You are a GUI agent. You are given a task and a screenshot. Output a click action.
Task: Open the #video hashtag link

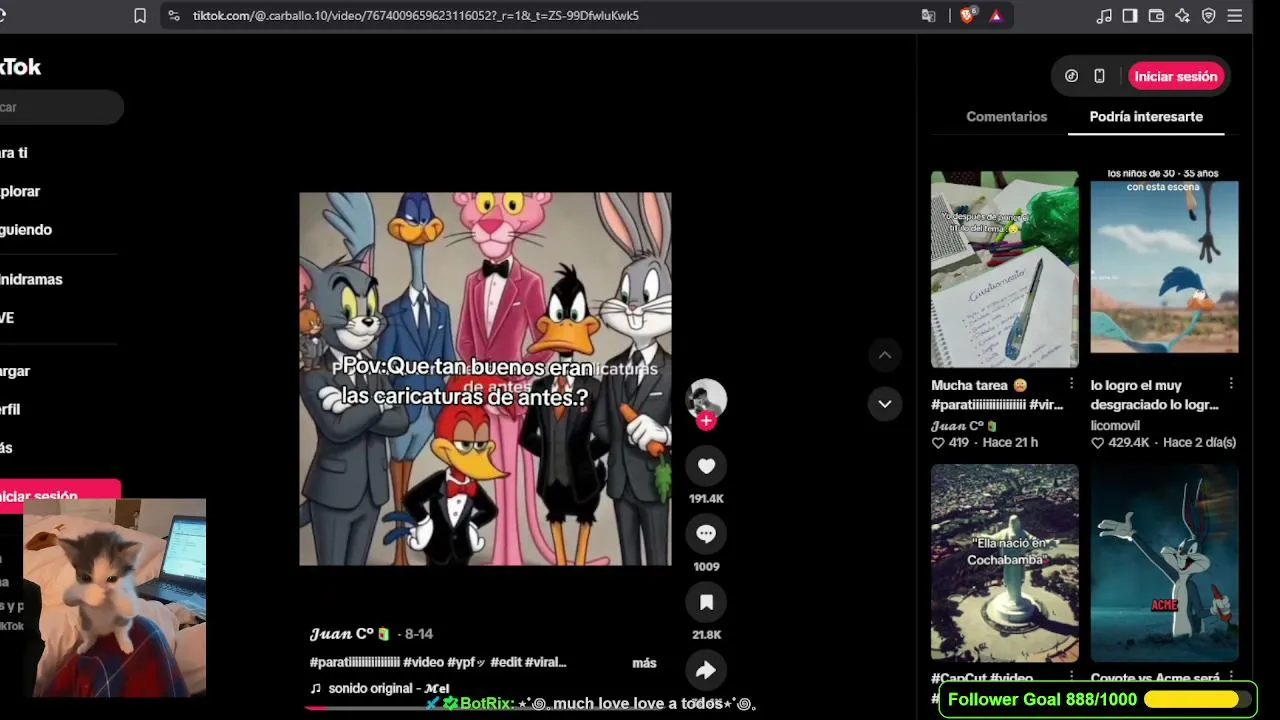click(x=423, y=663)
